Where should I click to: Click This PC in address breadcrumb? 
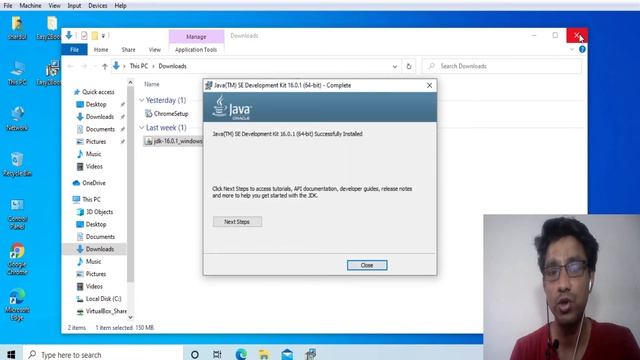click(139, 66)
